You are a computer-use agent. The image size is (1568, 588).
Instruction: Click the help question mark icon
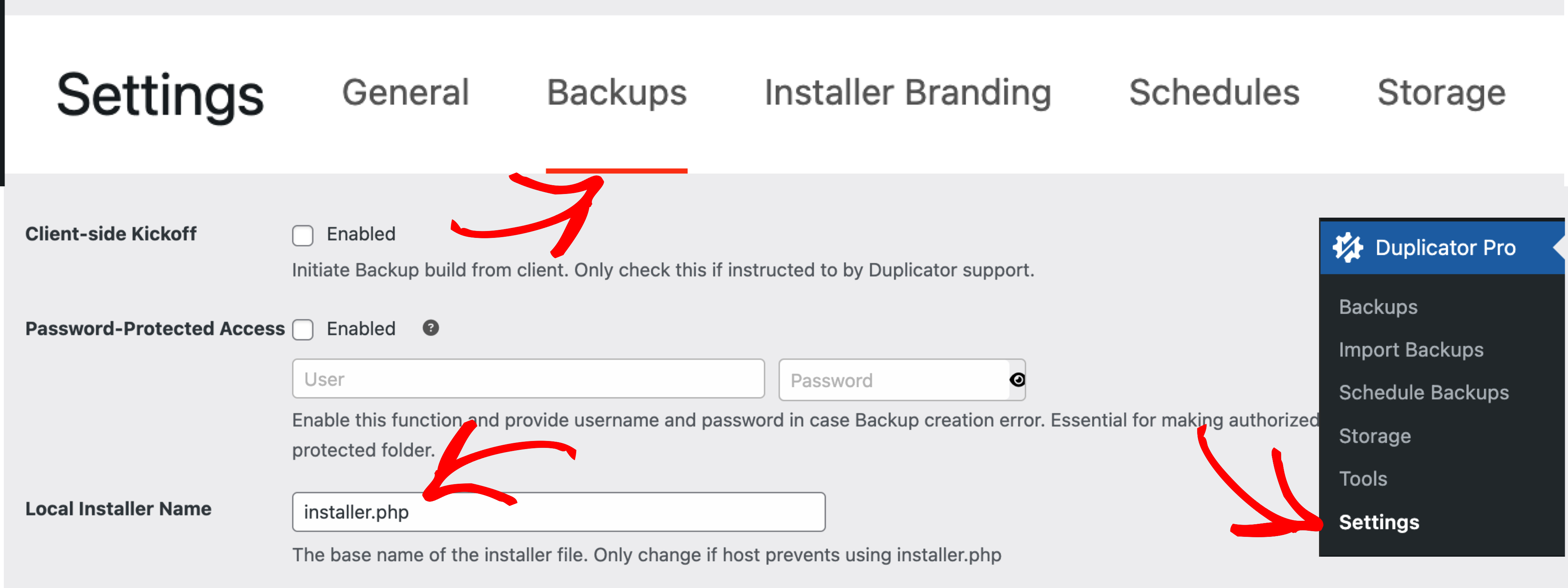[x=430, y=328]
